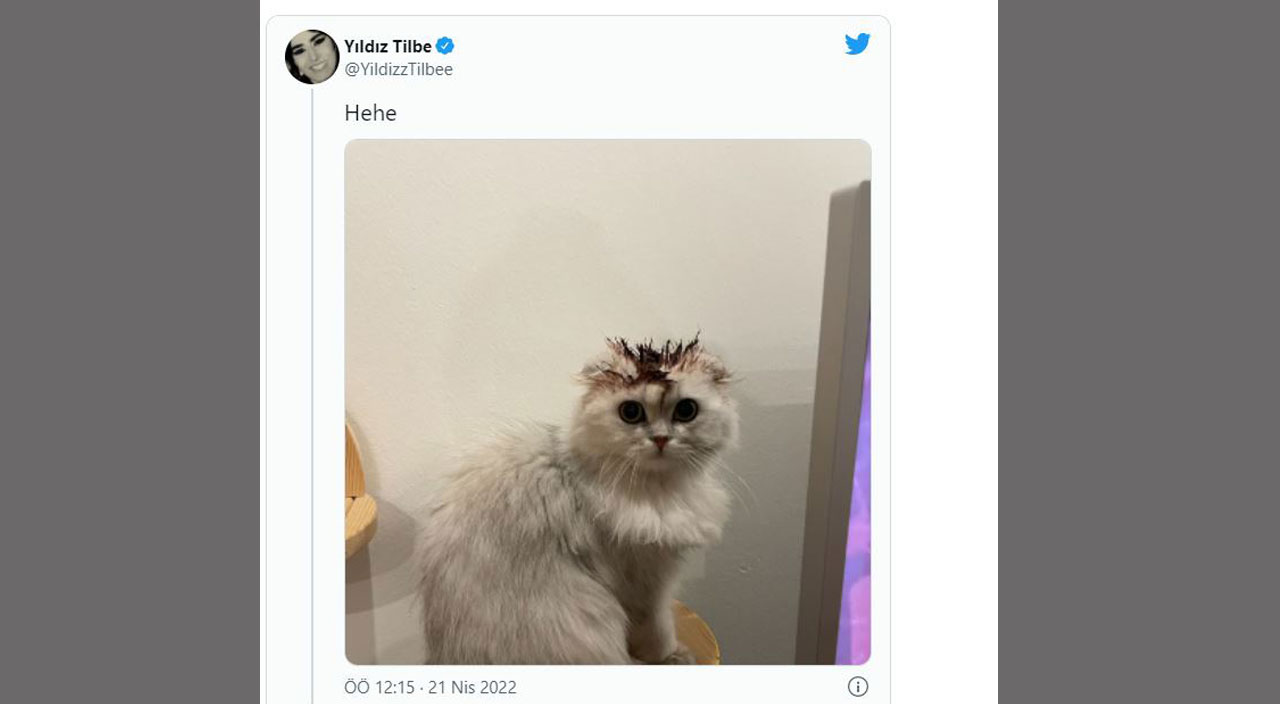Click the white space right of tweet card
The image size is (1280, 704).
pyautogui.click(x=943, y=352)
